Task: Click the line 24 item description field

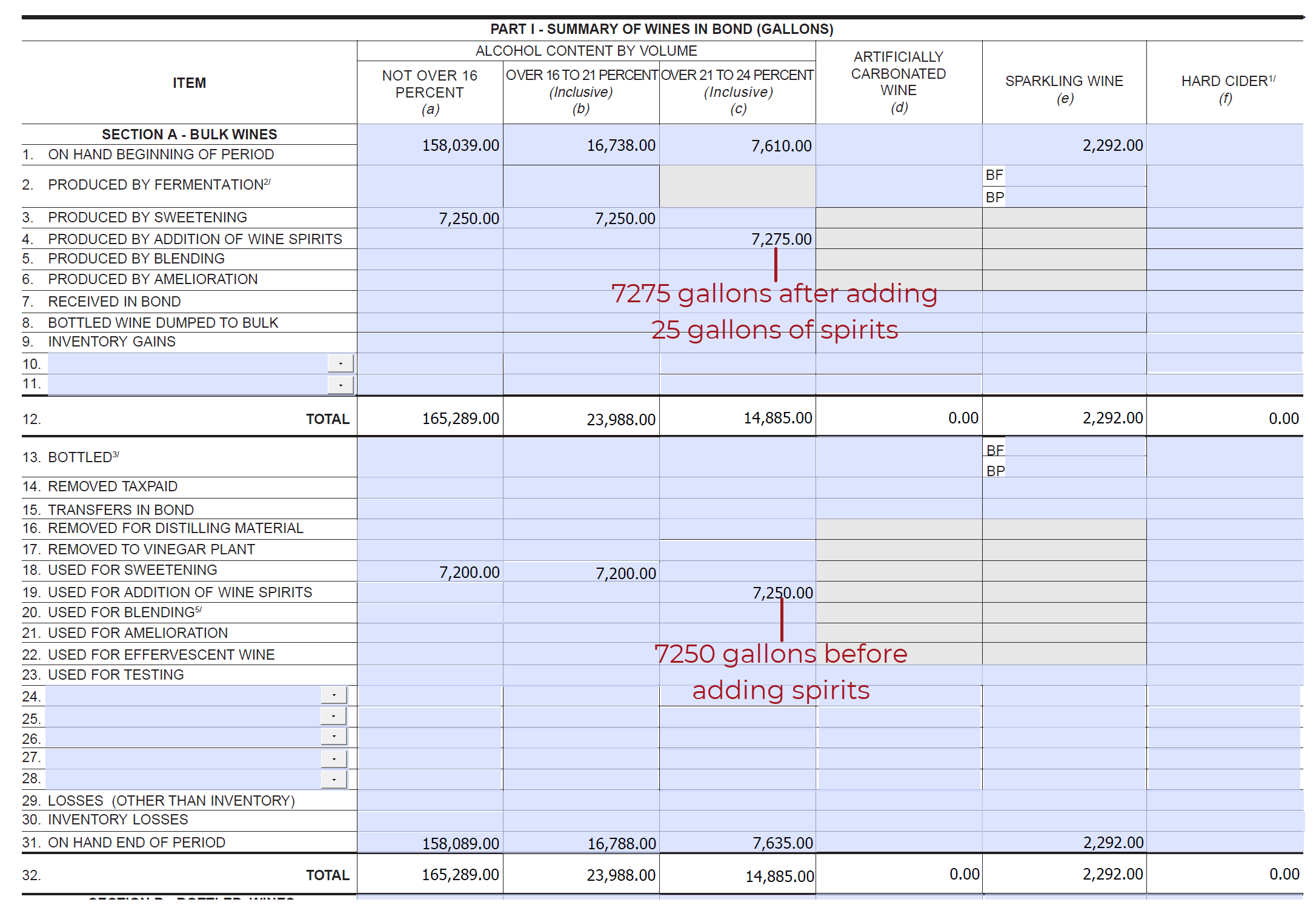Action: pos(184,695)
